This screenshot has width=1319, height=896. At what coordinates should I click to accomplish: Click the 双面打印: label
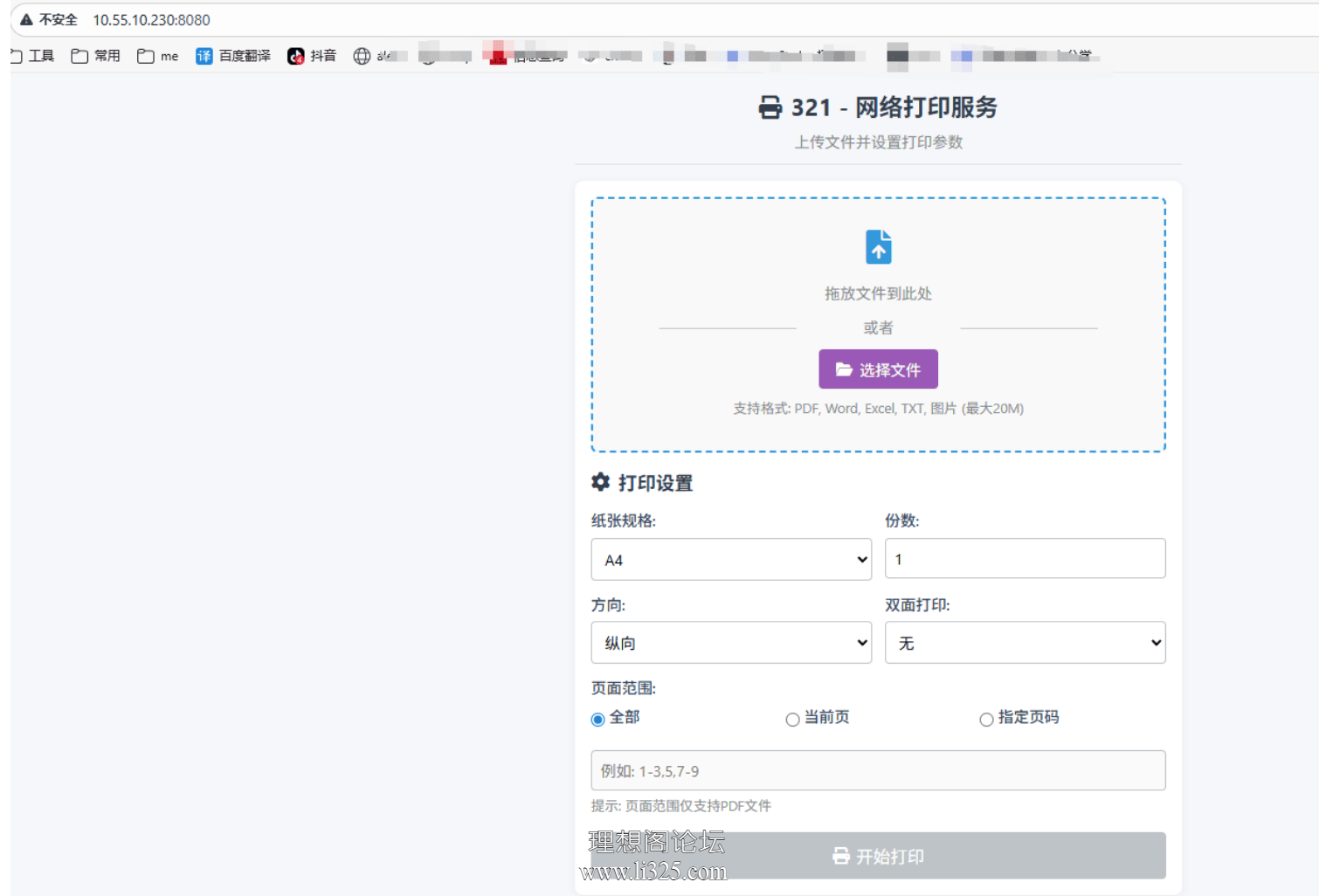pyautogui.click(x=917, y=604)
